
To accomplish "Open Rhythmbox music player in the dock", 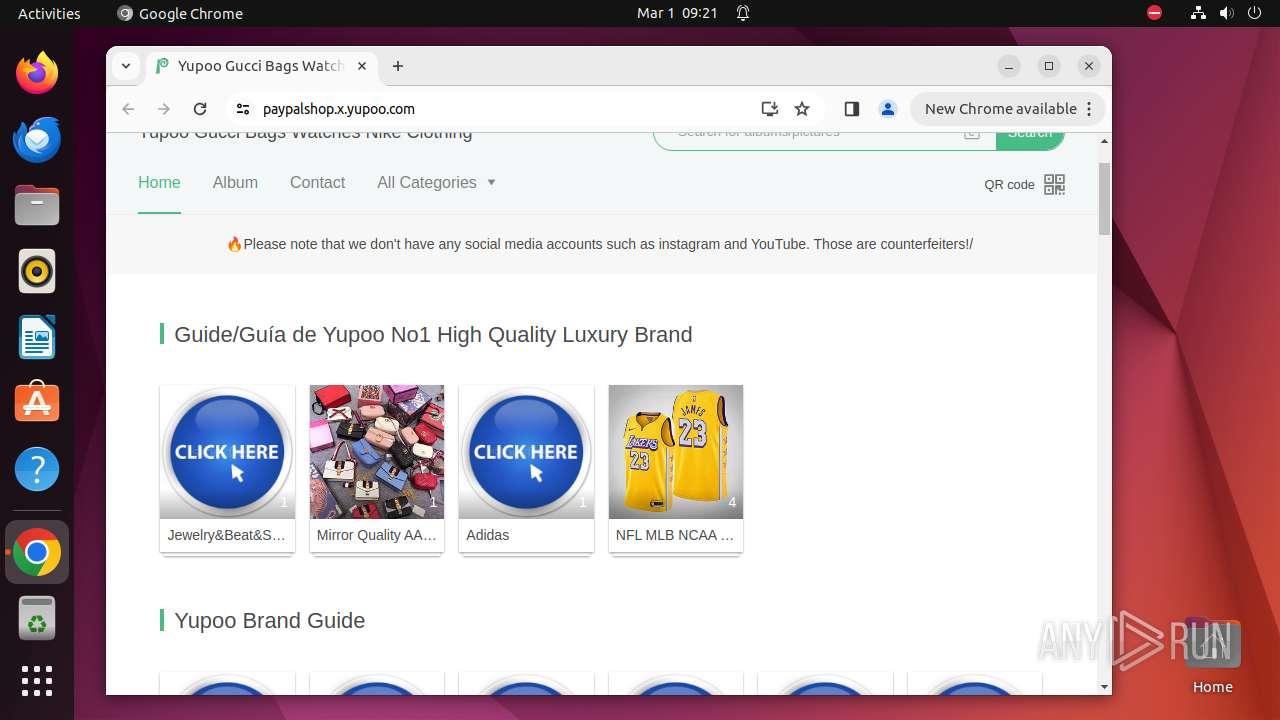I will click(37, 271).
